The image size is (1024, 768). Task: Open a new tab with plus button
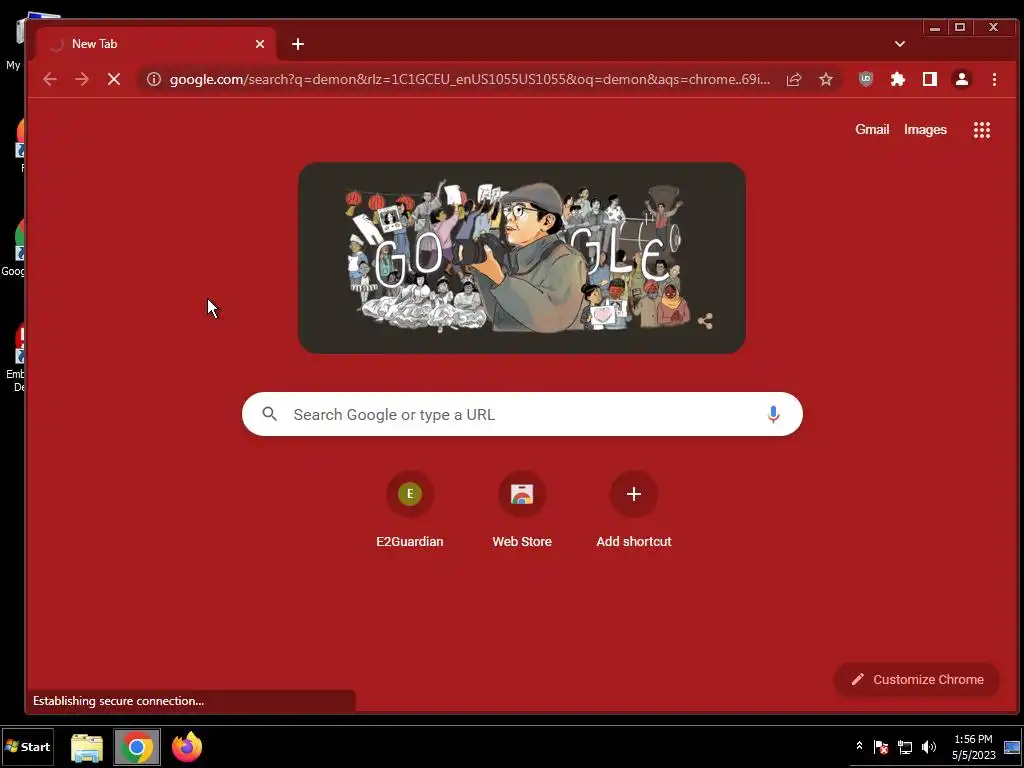point(298,44)
